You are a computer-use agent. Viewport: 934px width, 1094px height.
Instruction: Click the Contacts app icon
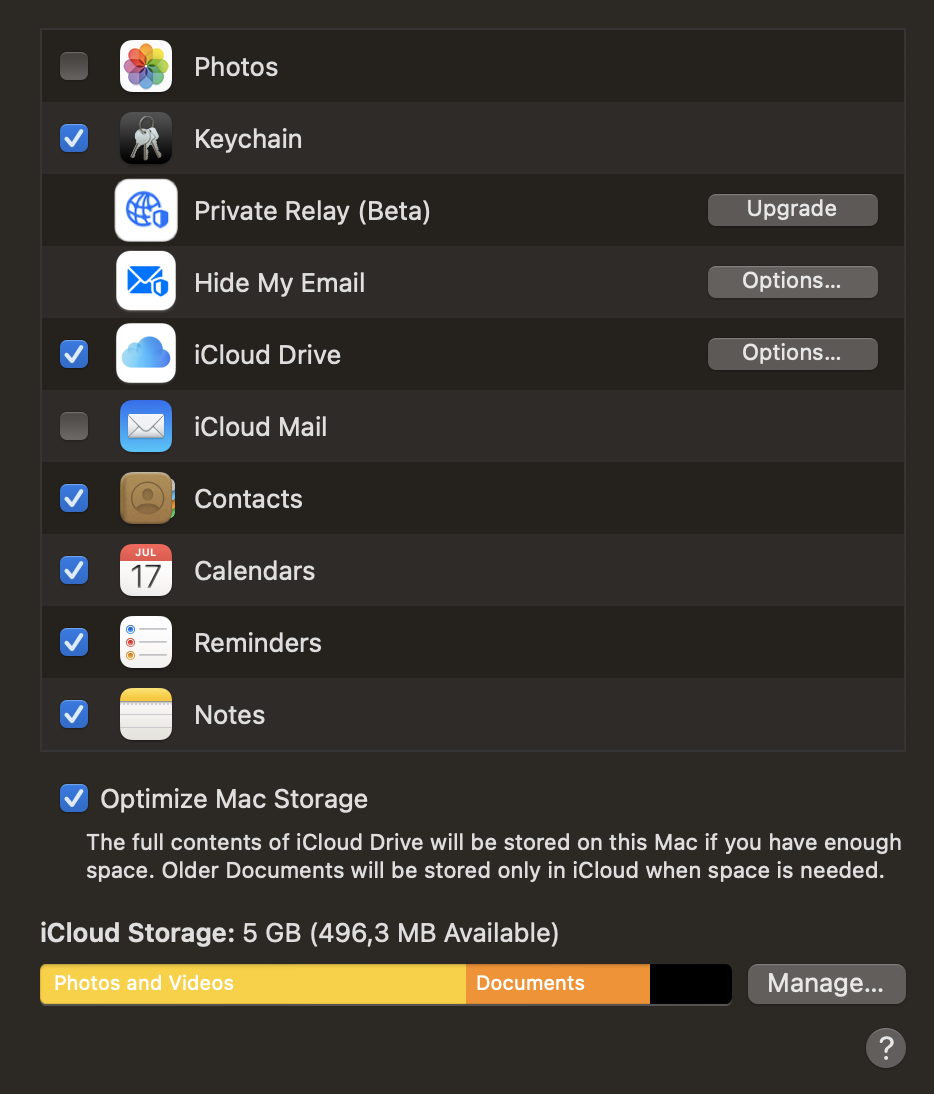pyautogui.click(x=146, y=498)
